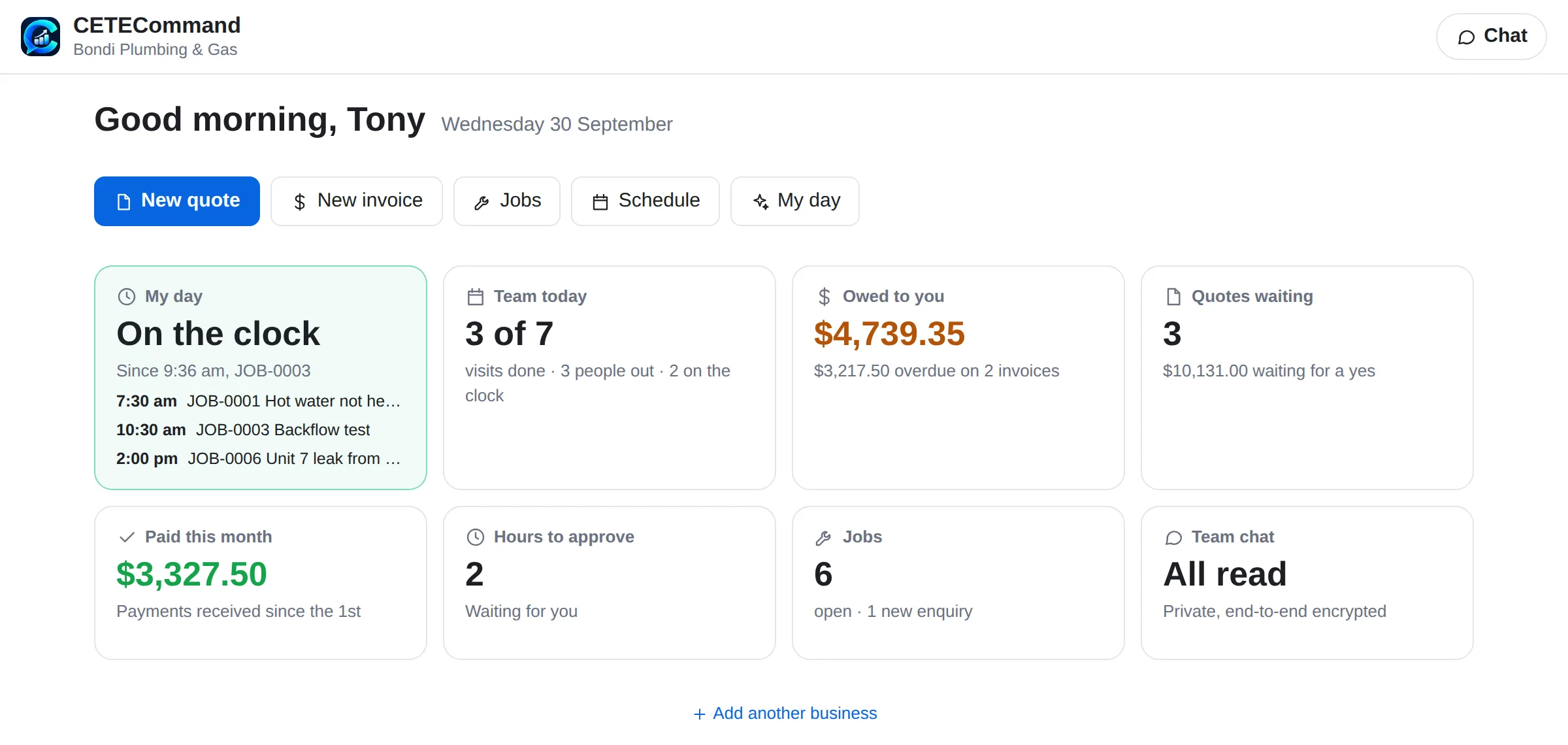The image size is (1568, 745).
Task: Click the calendar icon on Schedule button
Action: coord(600,202)
